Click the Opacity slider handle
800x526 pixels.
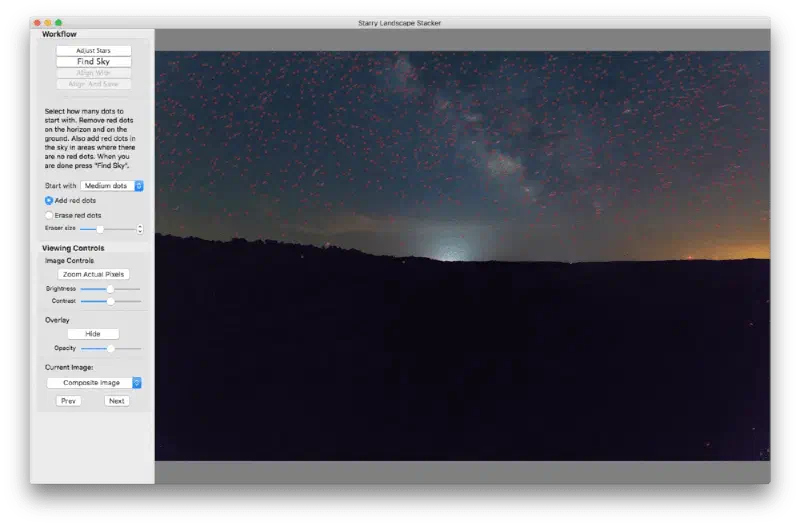pyautogui.click(x=110, y=348)
